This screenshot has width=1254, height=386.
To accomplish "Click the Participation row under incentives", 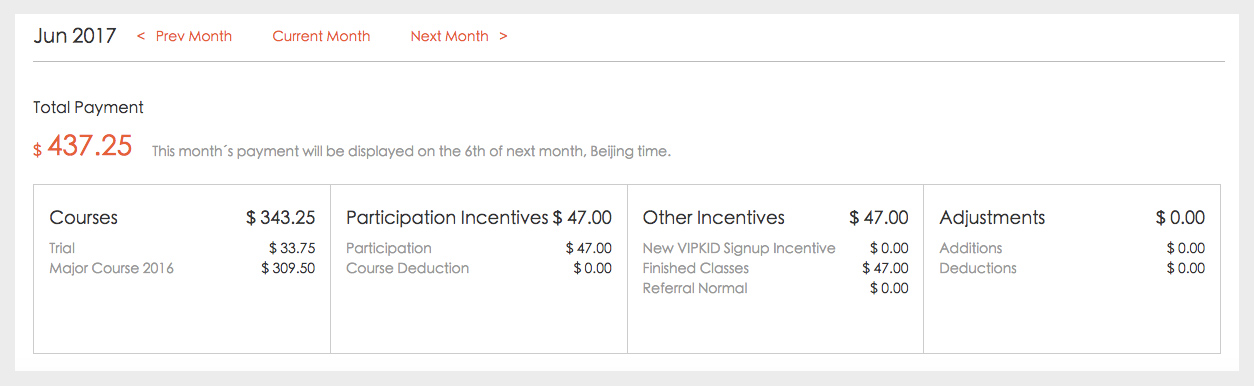I will pos(479,248).
